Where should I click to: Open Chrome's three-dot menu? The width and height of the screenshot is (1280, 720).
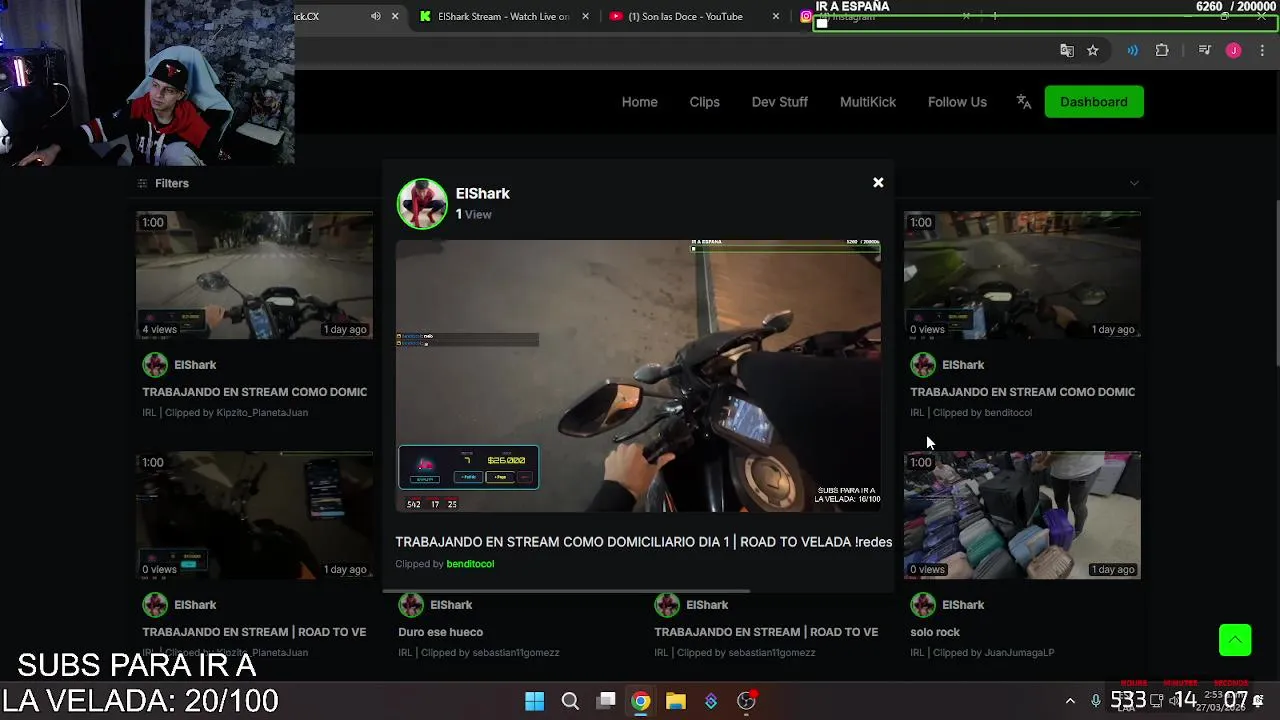tap(1262, 51)
